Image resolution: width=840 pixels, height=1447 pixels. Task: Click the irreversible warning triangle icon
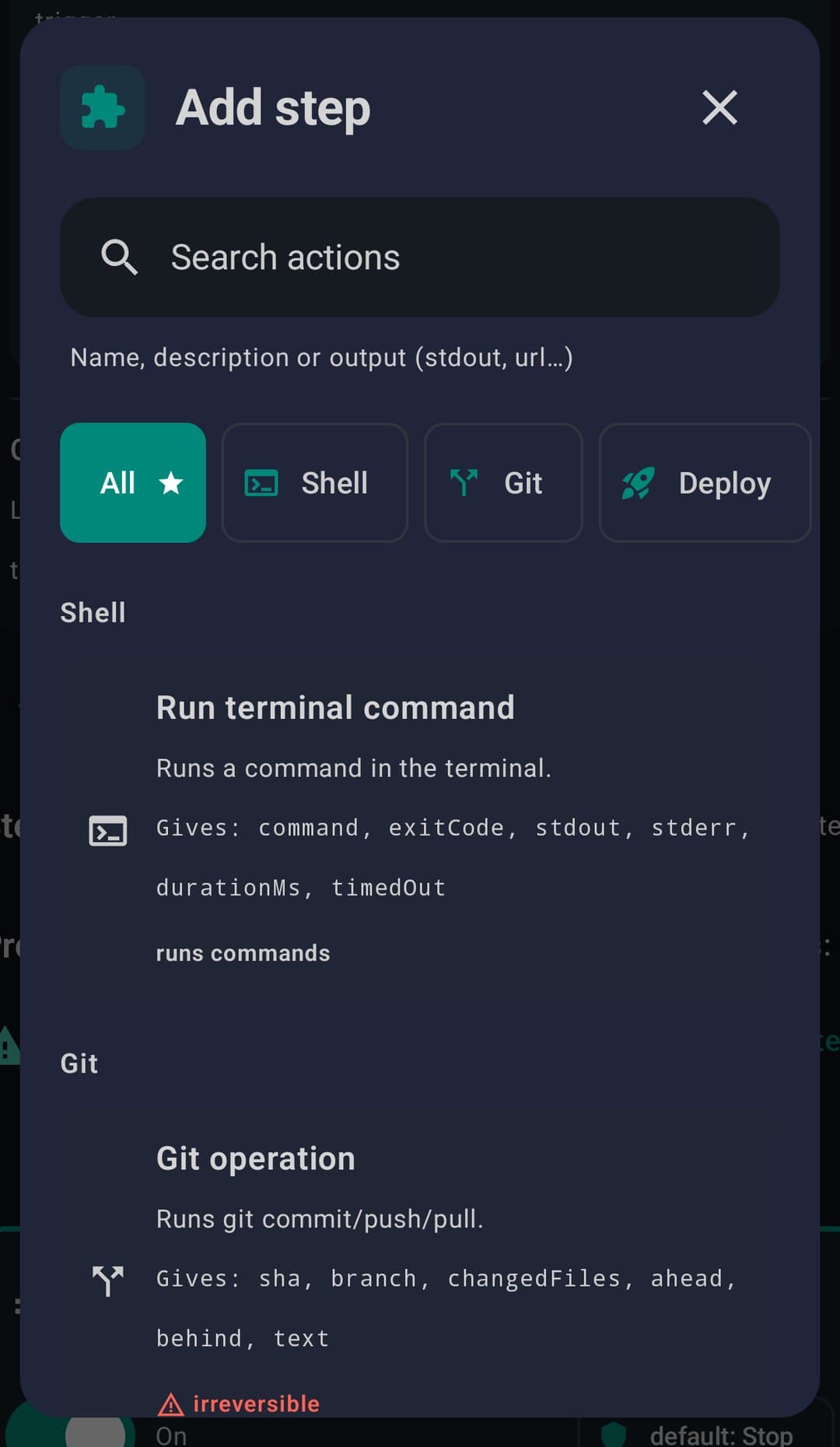[170, 1404]
